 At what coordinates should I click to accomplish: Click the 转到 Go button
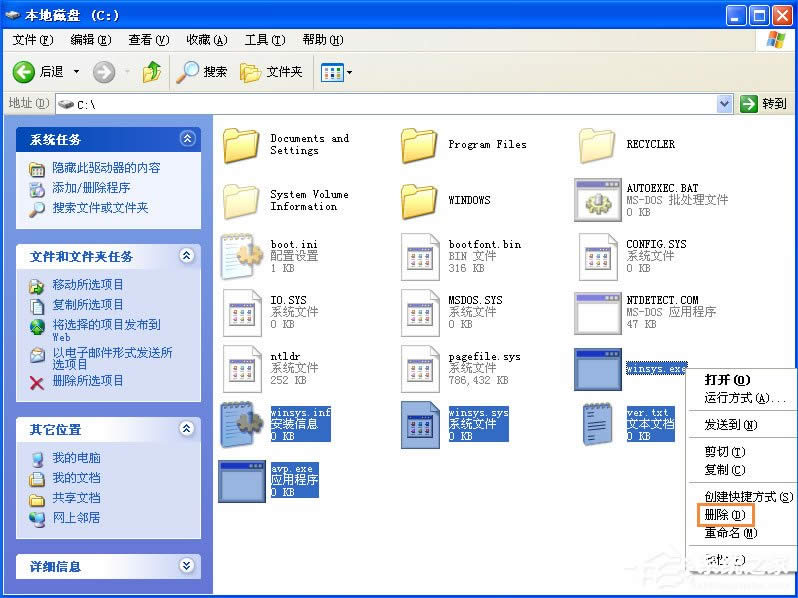(764, 104)
